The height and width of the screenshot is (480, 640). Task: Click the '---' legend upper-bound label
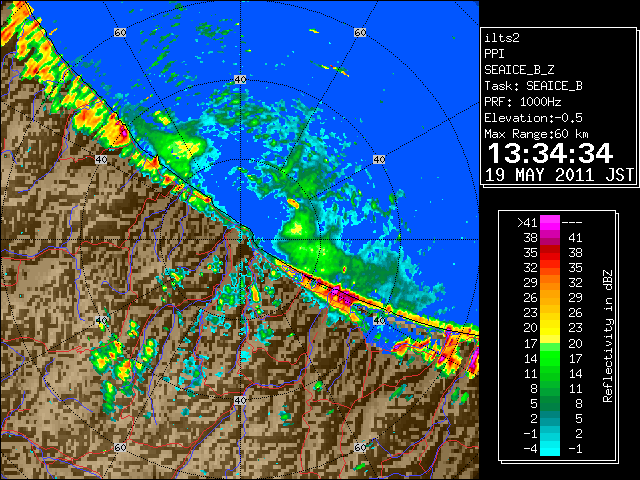[572, 223]
